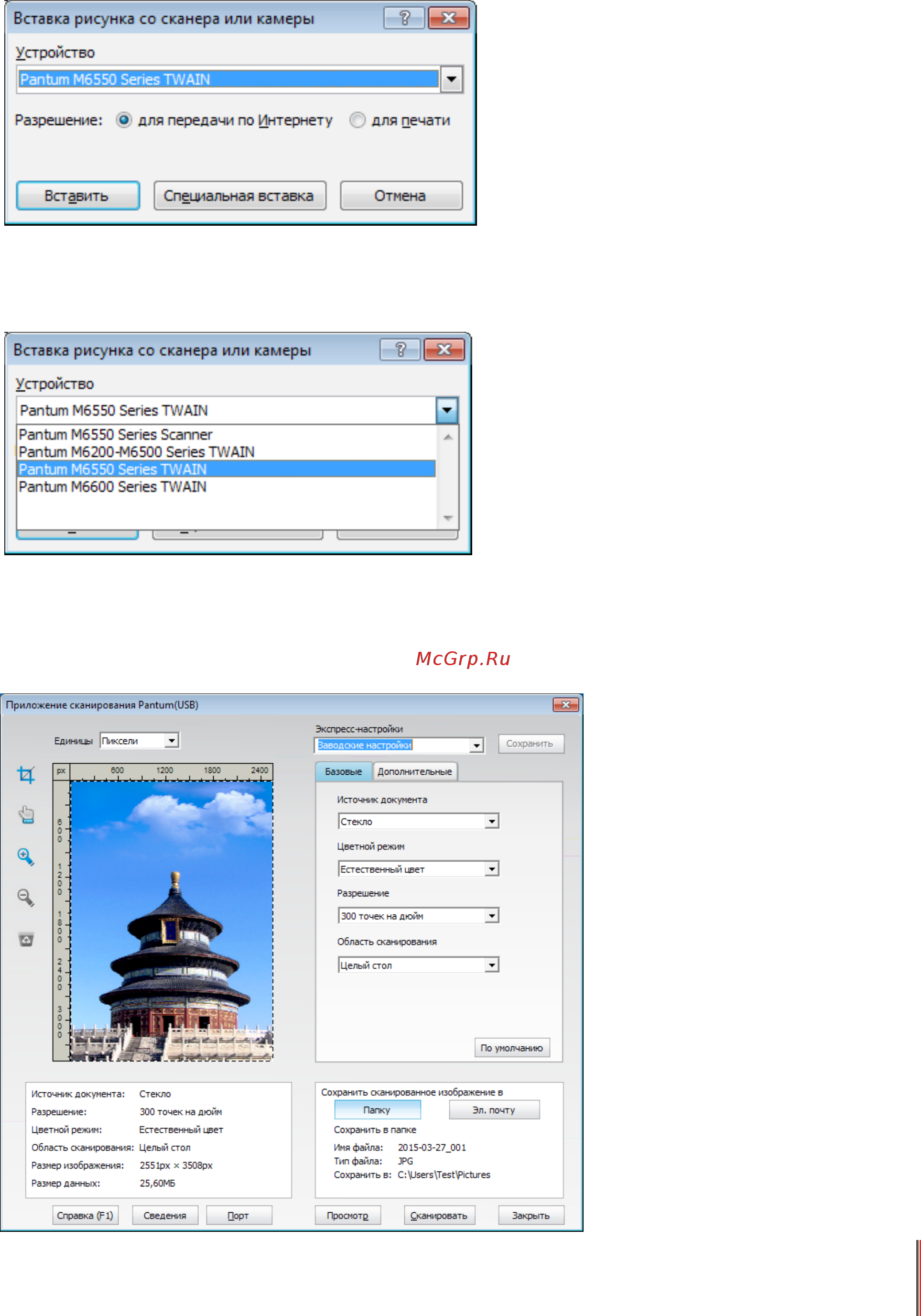
Task: Close the Pantum scanning application window
Action: click(565, 704)
